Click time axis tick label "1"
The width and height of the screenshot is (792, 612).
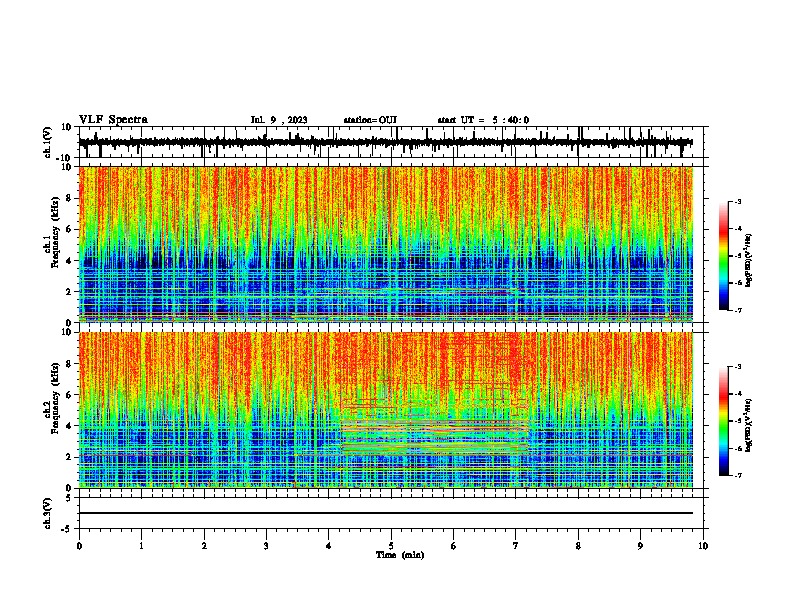point(141,546)
